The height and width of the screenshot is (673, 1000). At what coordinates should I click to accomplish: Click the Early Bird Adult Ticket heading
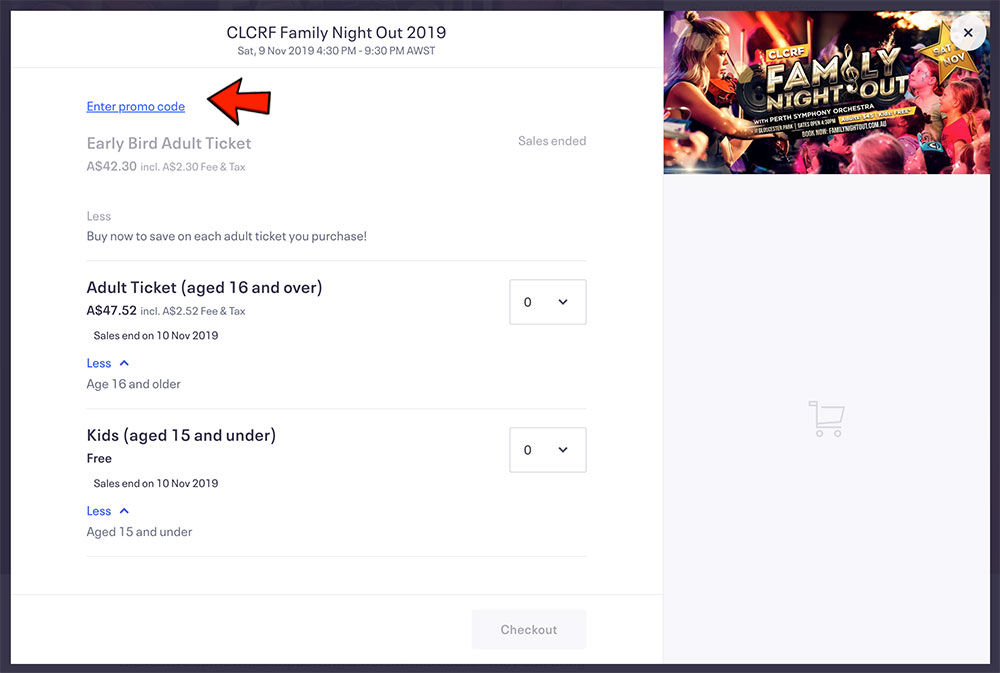coord(169,143)
